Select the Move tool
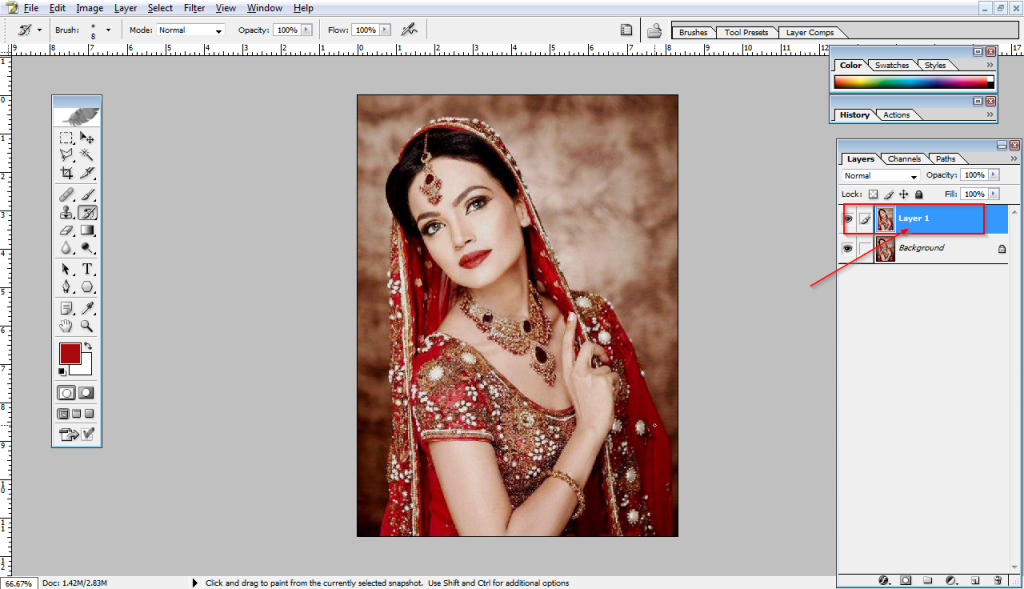1024x589 pixels. click(x=87, y=138)
